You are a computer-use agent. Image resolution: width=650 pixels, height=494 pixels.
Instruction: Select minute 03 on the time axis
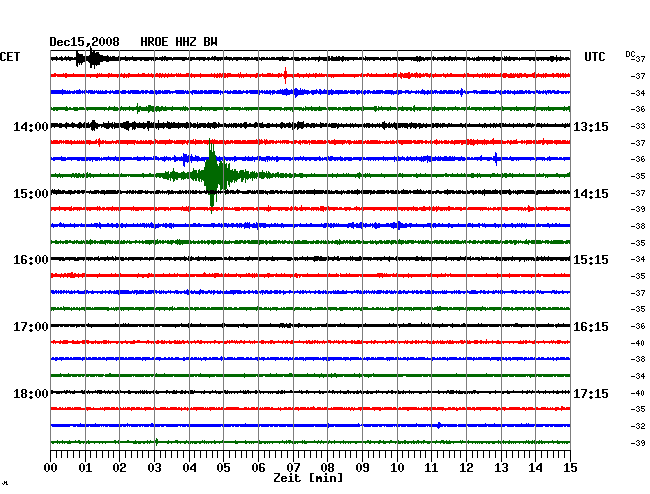[154, 468]
